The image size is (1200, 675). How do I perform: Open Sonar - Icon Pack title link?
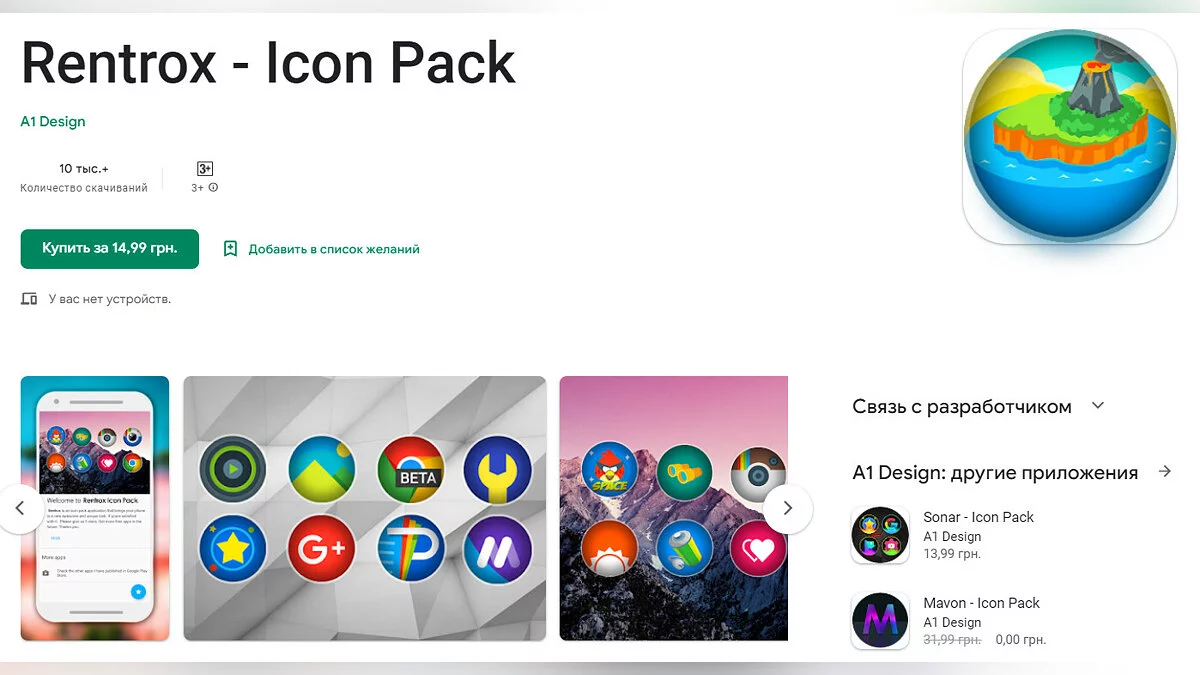(x=979, y=517)
